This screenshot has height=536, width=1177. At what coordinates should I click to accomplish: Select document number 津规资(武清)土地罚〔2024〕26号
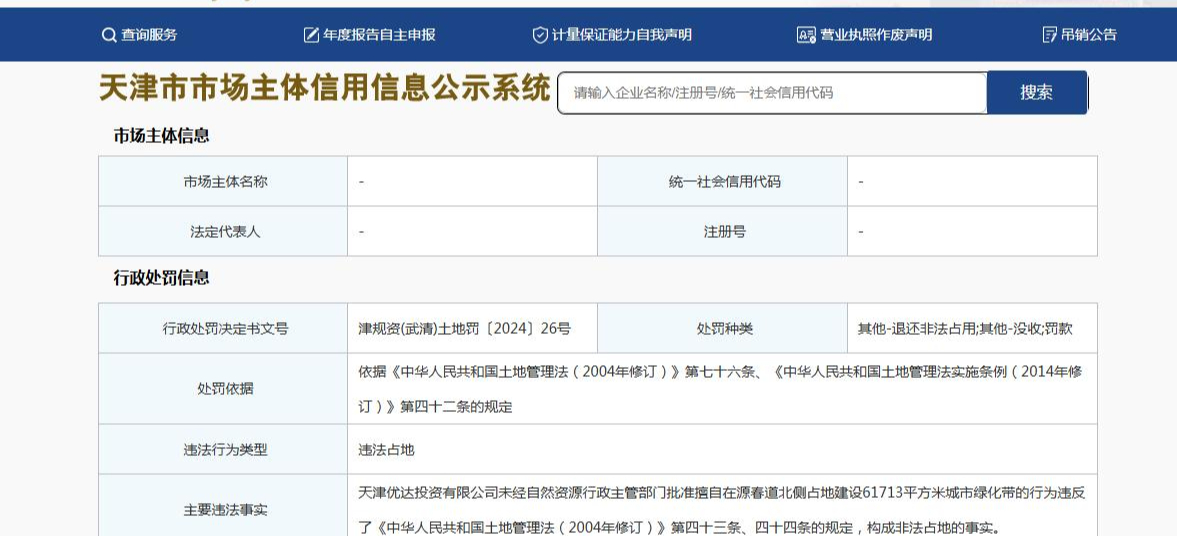(x=465, y=329)
